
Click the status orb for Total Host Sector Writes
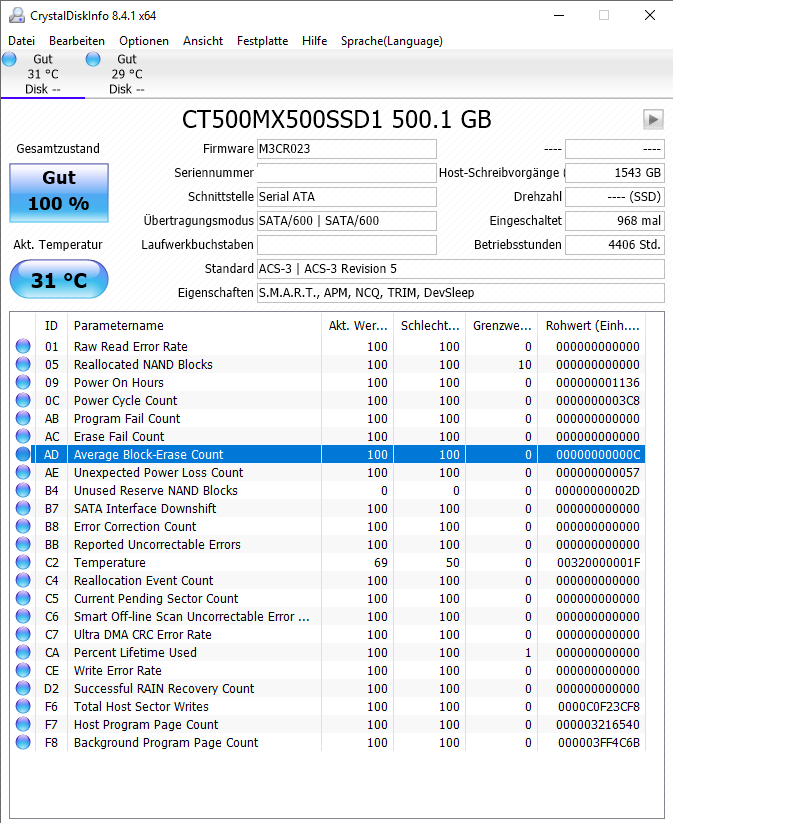click(x=23, y=706)
